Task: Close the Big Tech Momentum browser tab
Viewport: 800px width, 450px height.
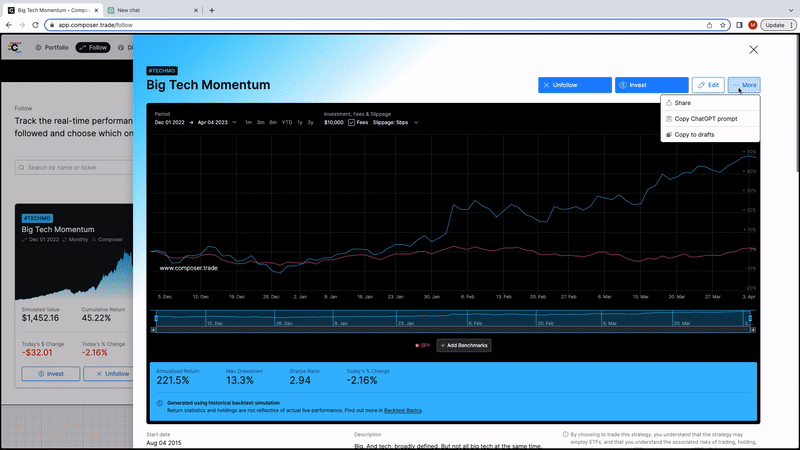Action: (96, 10)
